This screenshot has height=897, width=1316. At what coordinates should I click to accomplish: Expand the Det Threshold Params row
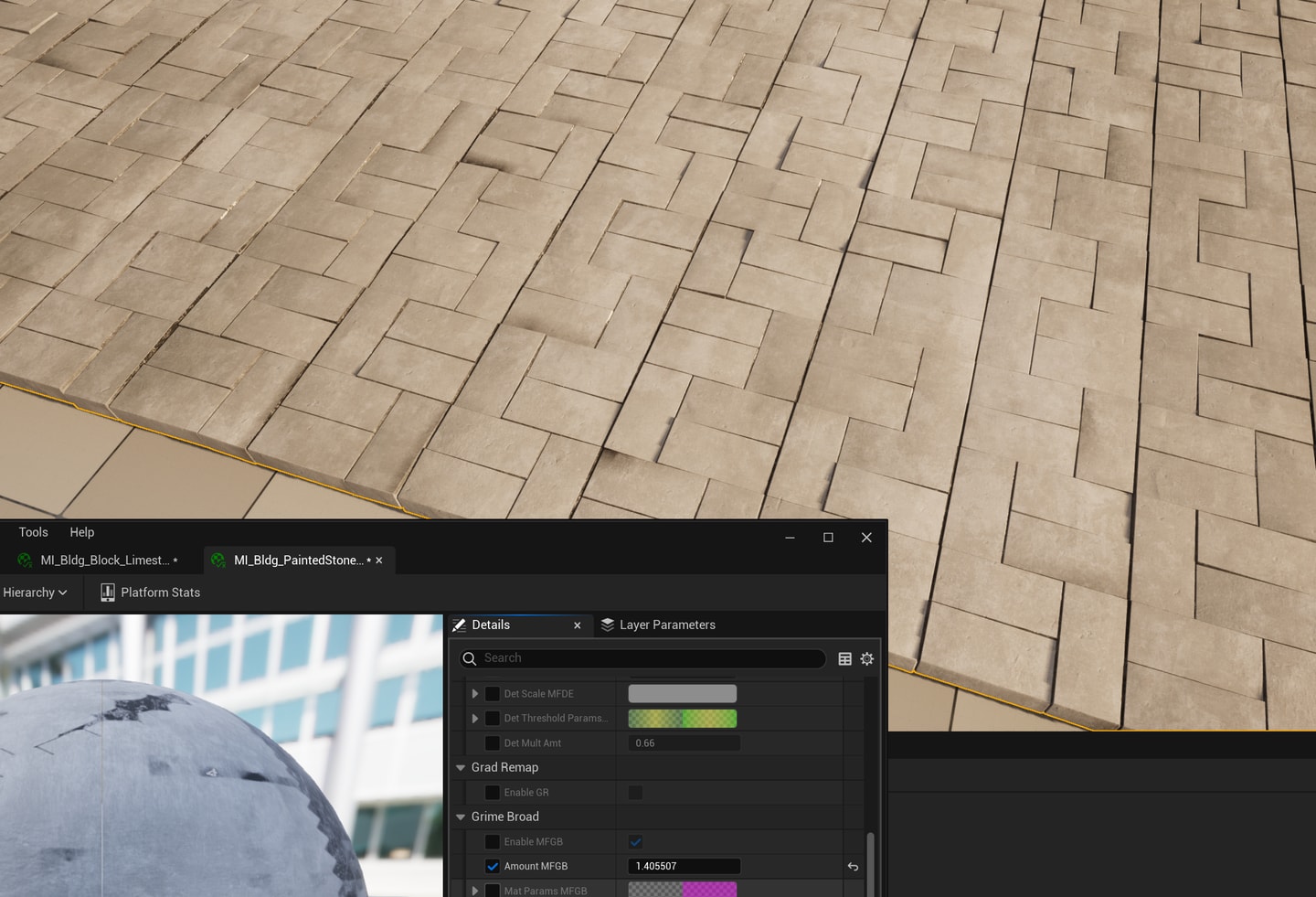tap(475, 719)
